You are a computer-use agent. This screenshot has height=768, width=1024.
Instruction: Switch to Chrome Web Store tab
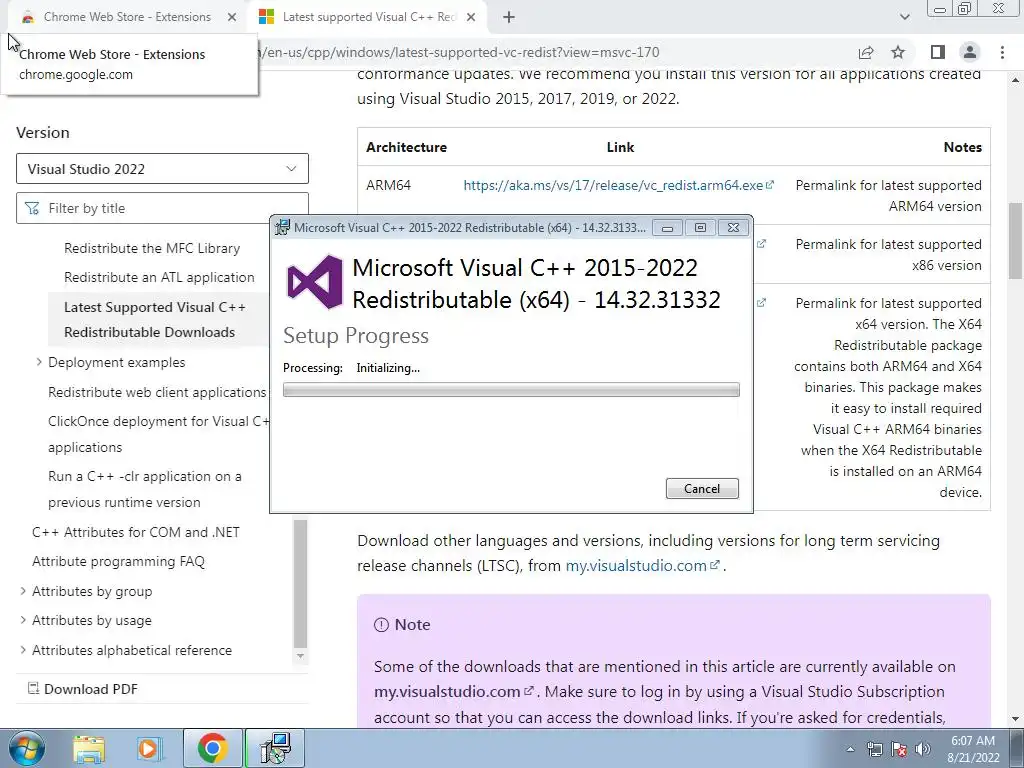pos(127,17)
